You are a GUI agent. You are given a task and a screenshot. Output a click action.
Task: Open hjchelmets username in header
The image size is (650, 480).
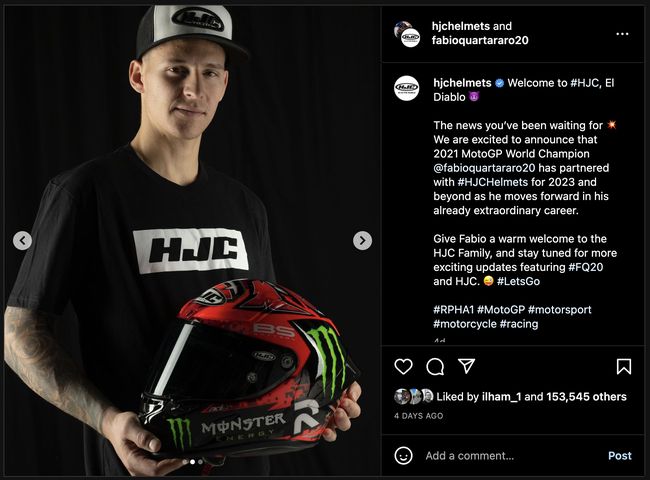[461, 26]
